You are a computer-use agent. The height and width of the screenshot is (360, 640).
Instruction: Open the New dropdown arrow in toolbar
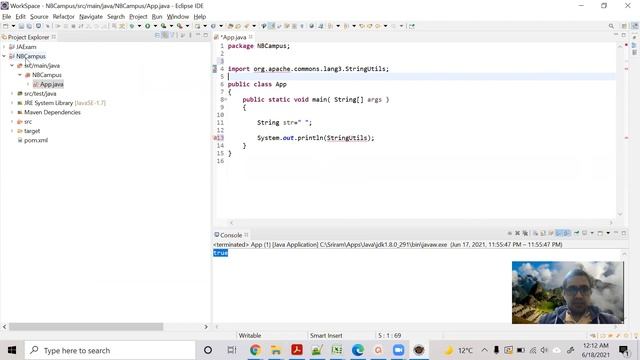[x=13, y=26]
